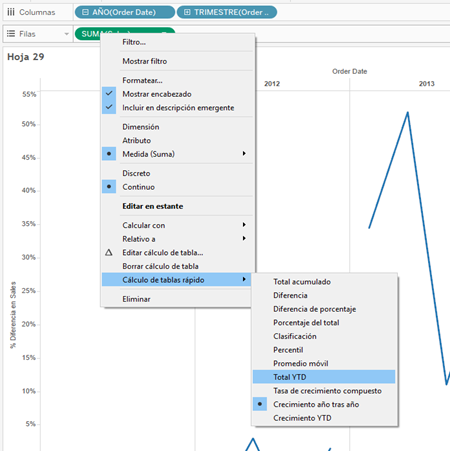Click the Columnas shelf icon
Viewport: 450px width, 451px height.
pos(11,12)
